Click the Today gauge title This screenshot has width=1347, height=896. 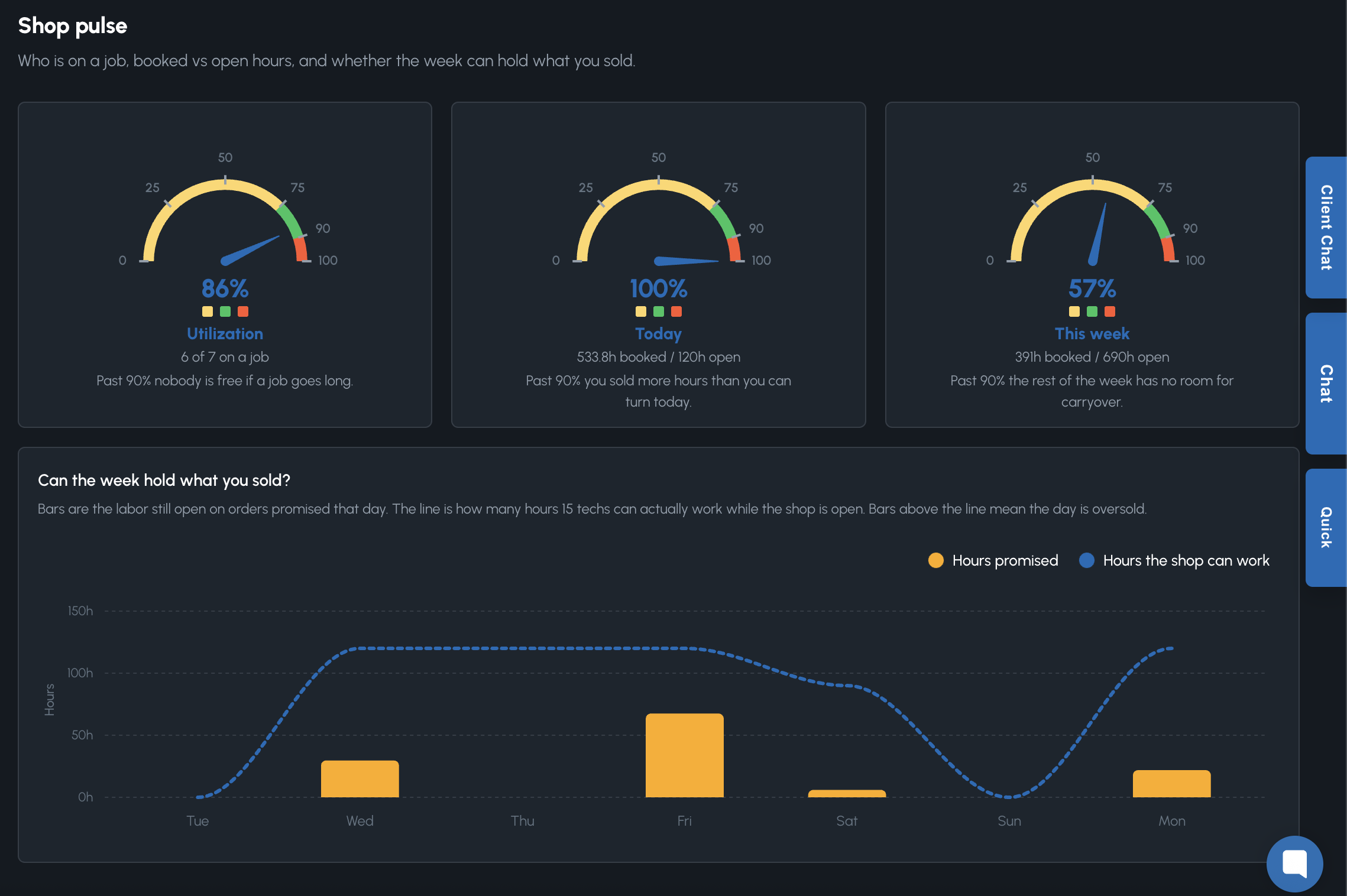[659, 334]
